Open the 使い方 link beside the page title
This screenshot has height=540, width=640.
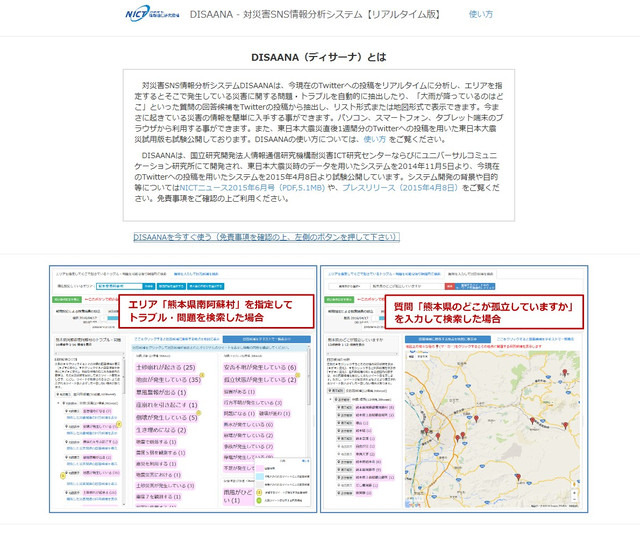(481, 14)
